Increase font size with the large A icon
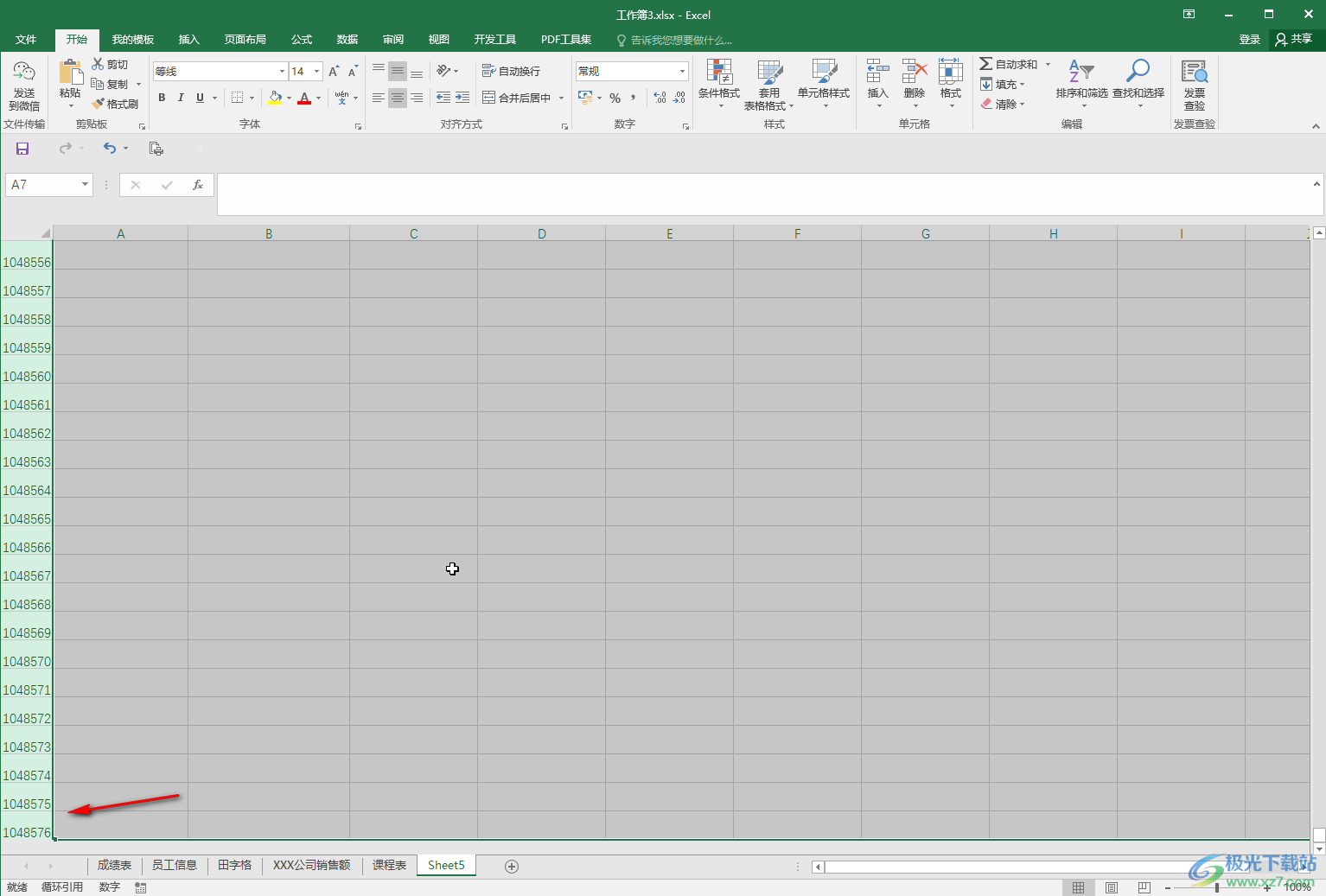Screen dimensions: 1326x896 click(334, 72)
